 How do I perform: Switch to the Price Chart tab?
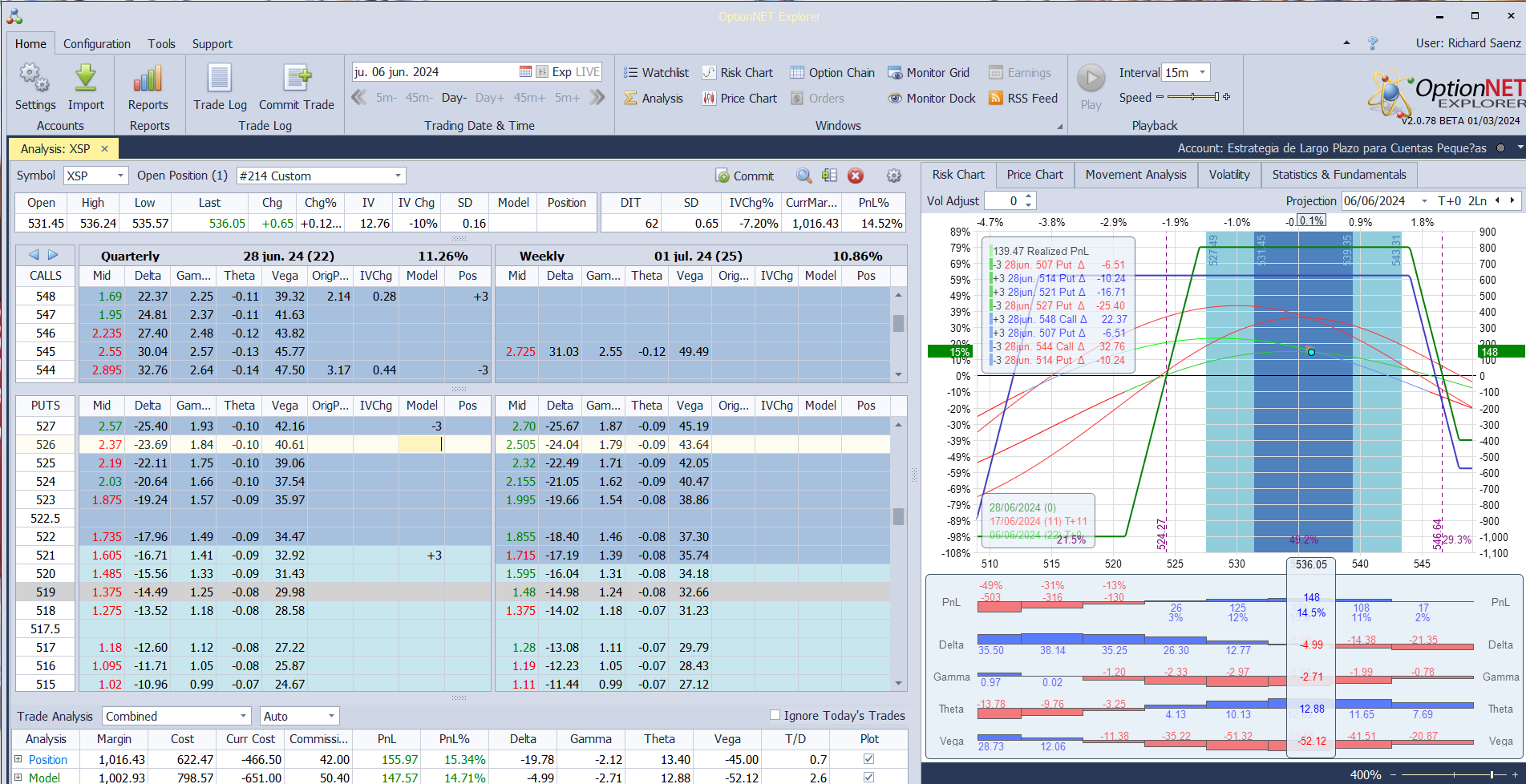click(x=1034, y=175)
